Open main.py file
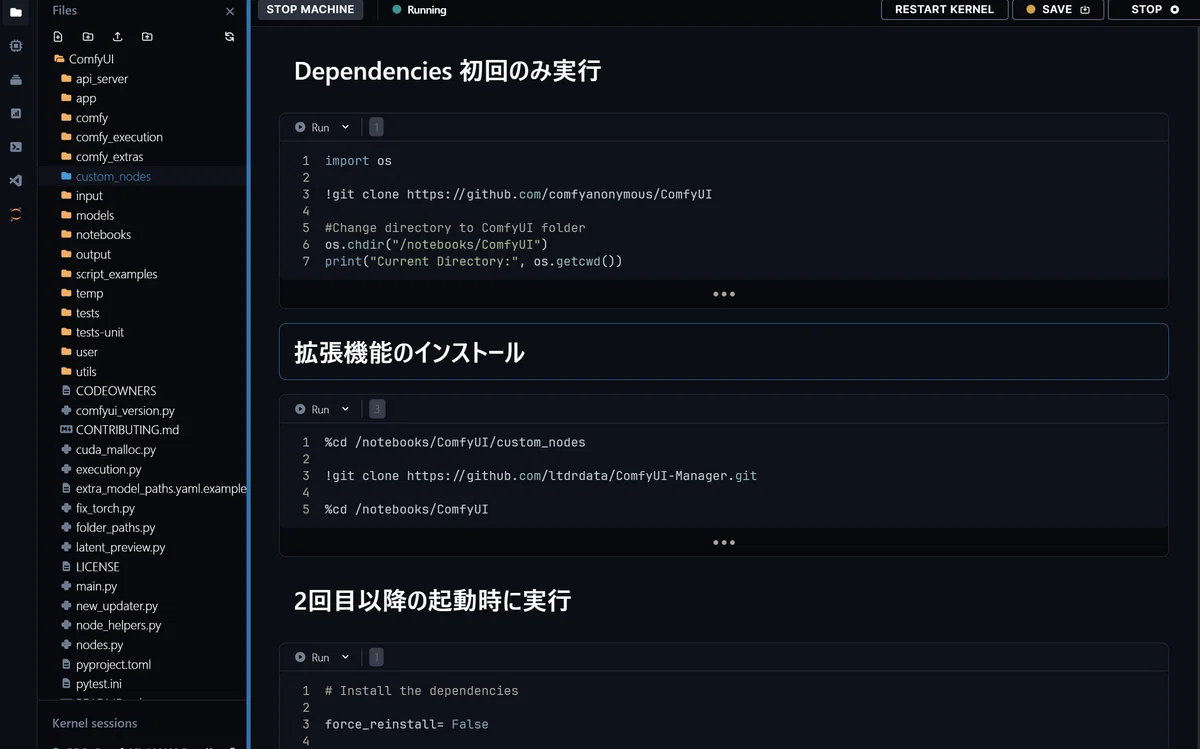This screenshot has width=1200, height=749. [x=89, y=586]
